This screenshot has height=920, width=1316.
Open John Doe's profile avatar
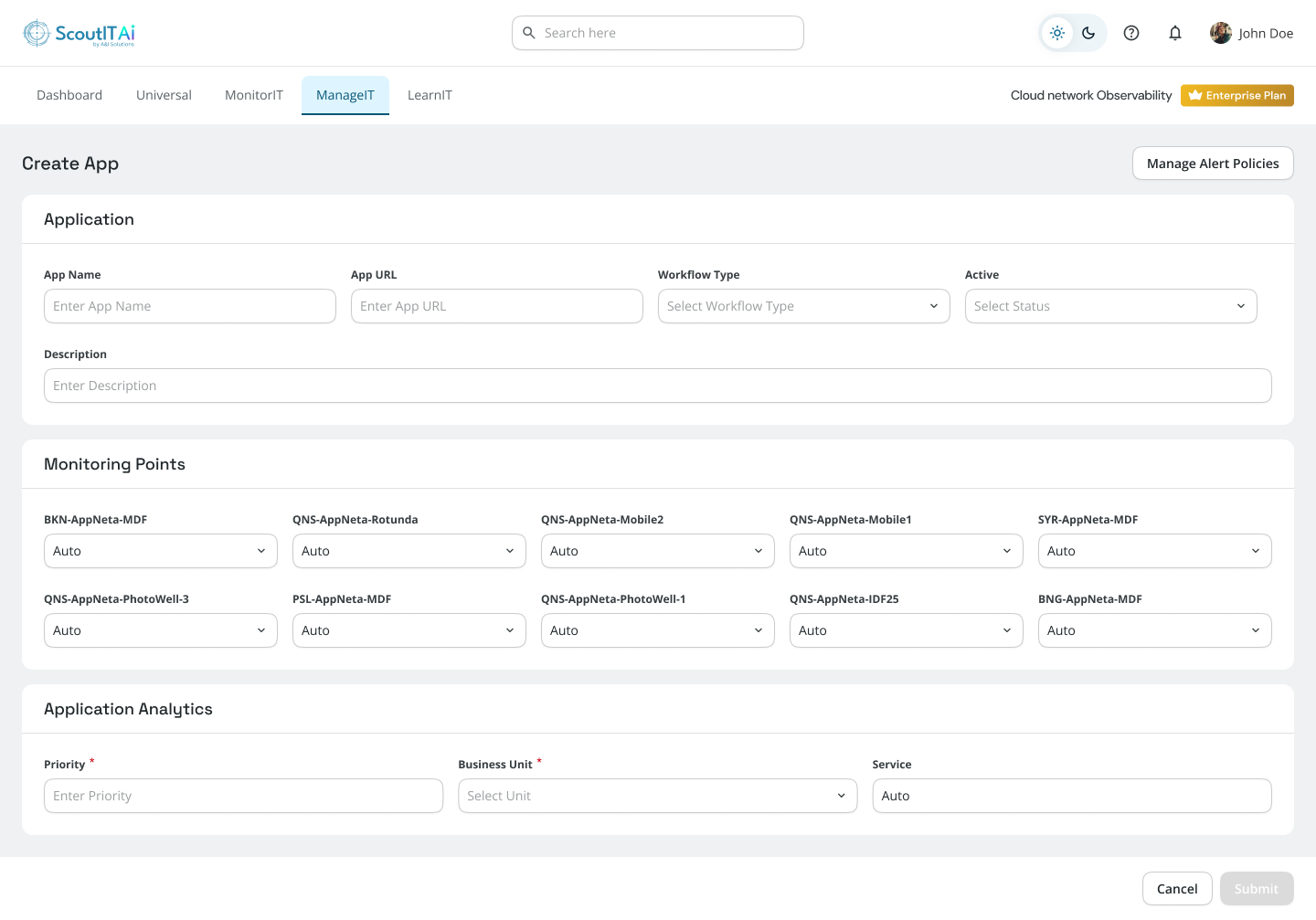click(1221, 33)
